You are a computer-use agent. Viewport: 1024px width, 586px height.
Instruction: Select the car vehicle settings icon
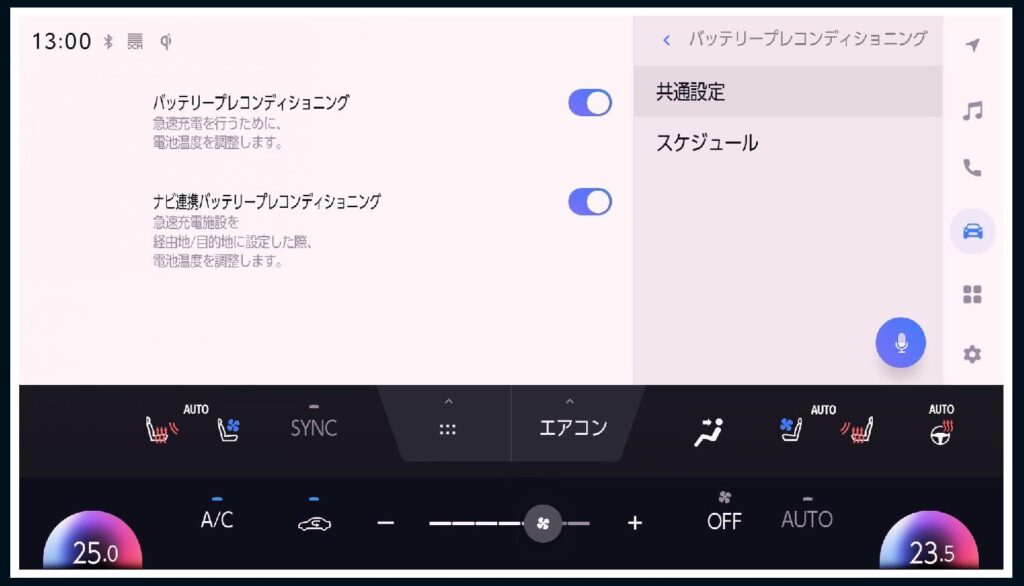tap(972, 231)
